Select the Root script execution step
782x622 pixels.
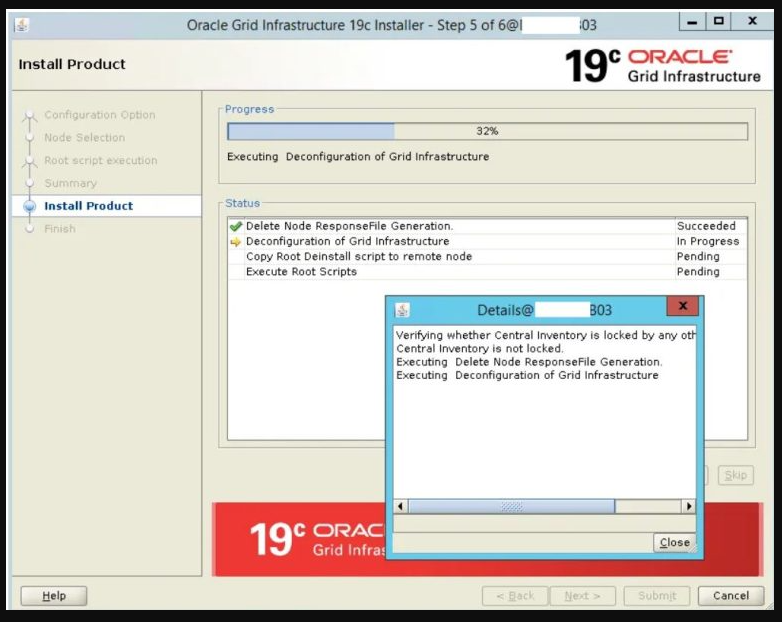click(101, 161)
